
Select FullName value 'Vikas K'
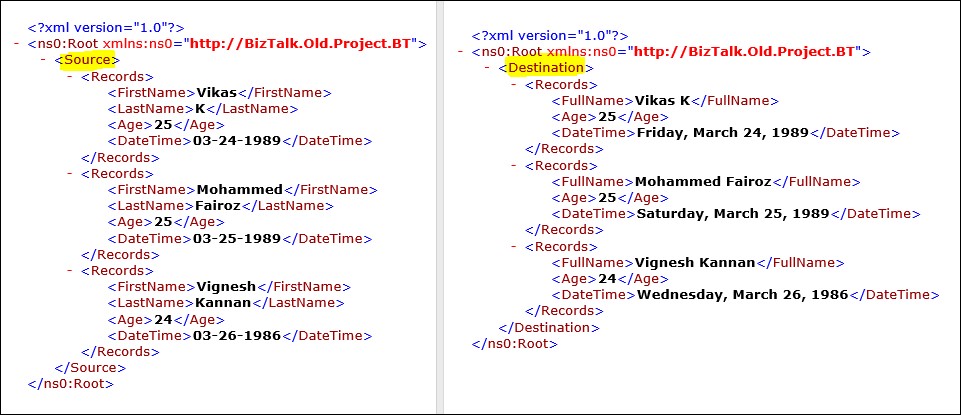pos(663,101)
